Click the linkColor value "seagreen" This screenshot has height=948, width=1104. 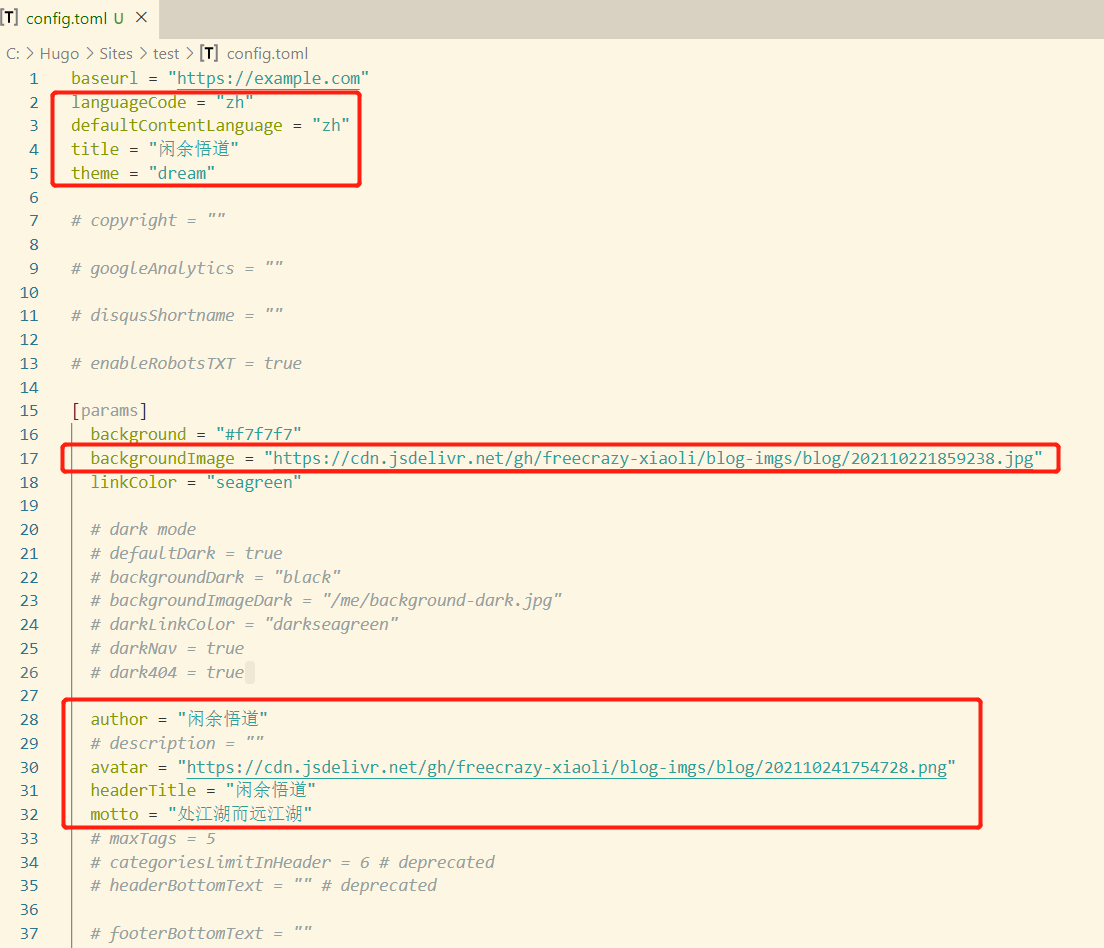coord(253,482)
